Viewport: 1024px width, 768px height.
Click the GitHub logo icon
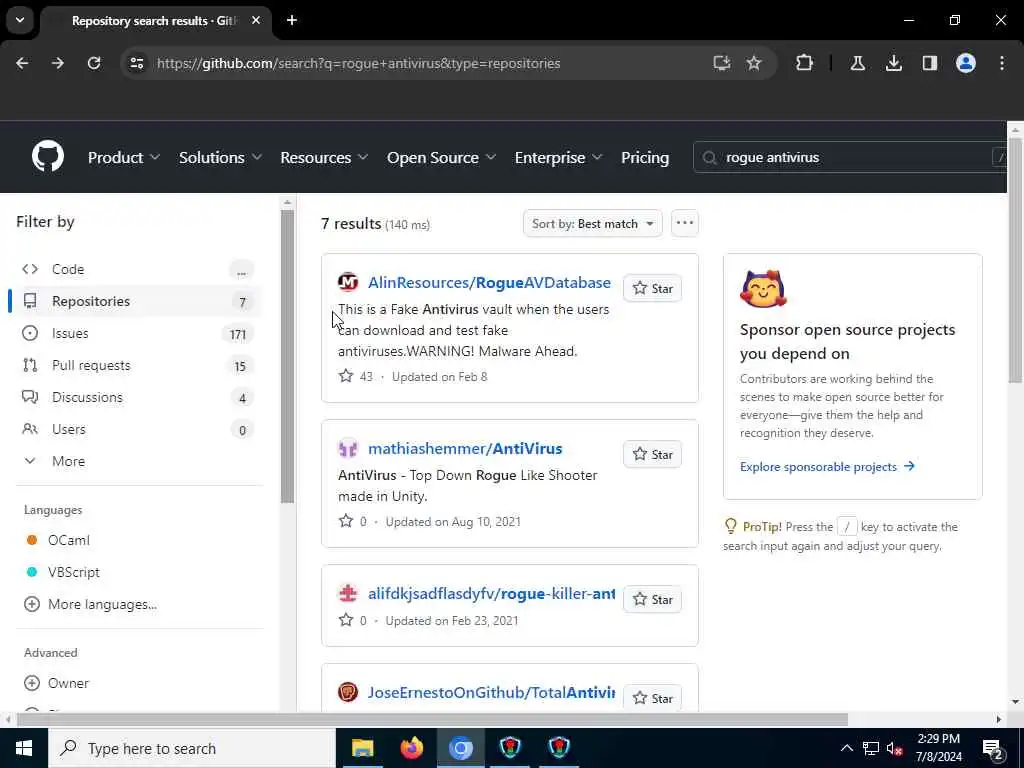coord(48,157)
